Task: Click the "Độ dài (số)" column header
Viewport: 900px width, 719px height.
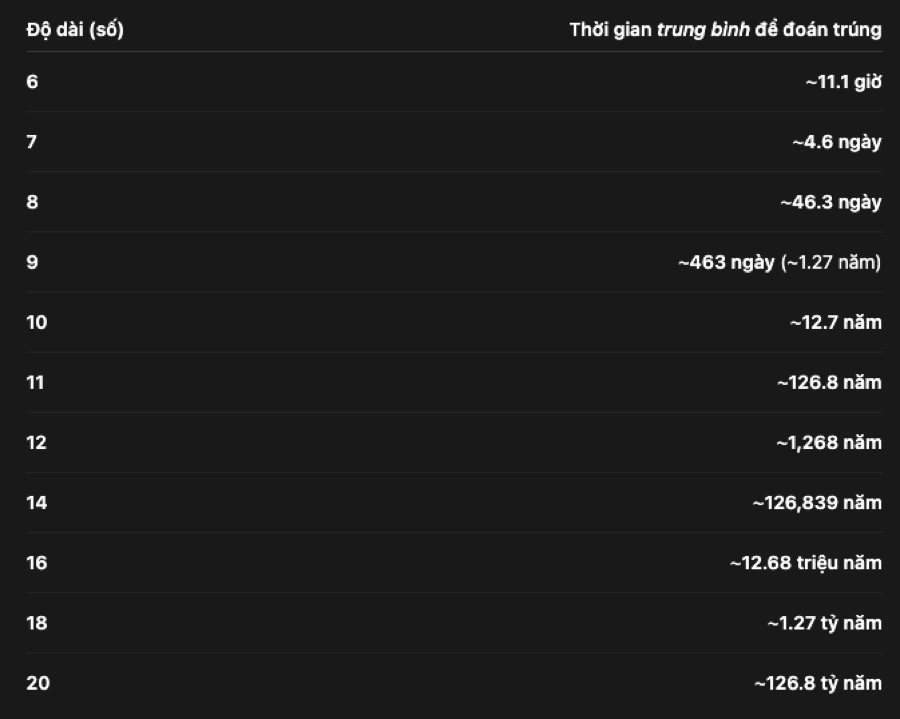Action: pos(75,29)
